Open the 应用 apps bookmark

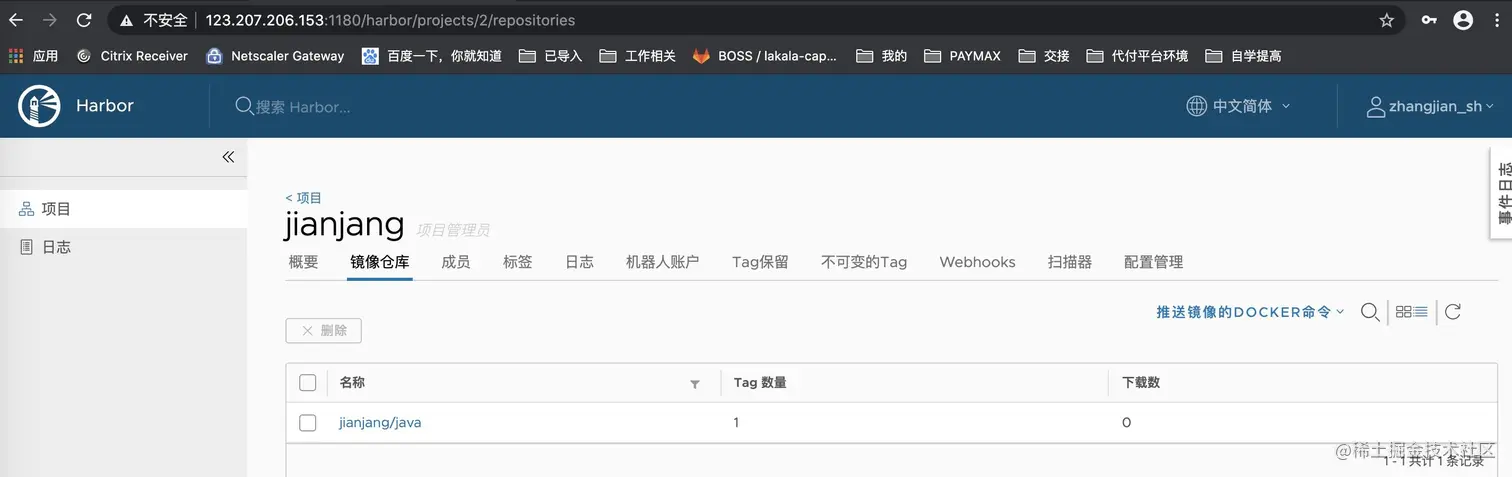pos(34,56)
